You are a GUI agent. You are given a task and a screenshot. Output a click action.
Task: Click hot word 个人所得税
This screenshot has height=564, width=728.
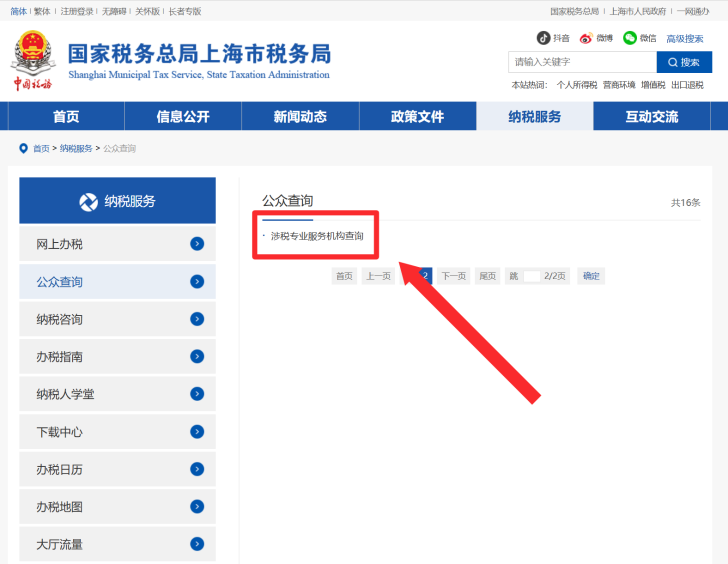coord(577,85)
